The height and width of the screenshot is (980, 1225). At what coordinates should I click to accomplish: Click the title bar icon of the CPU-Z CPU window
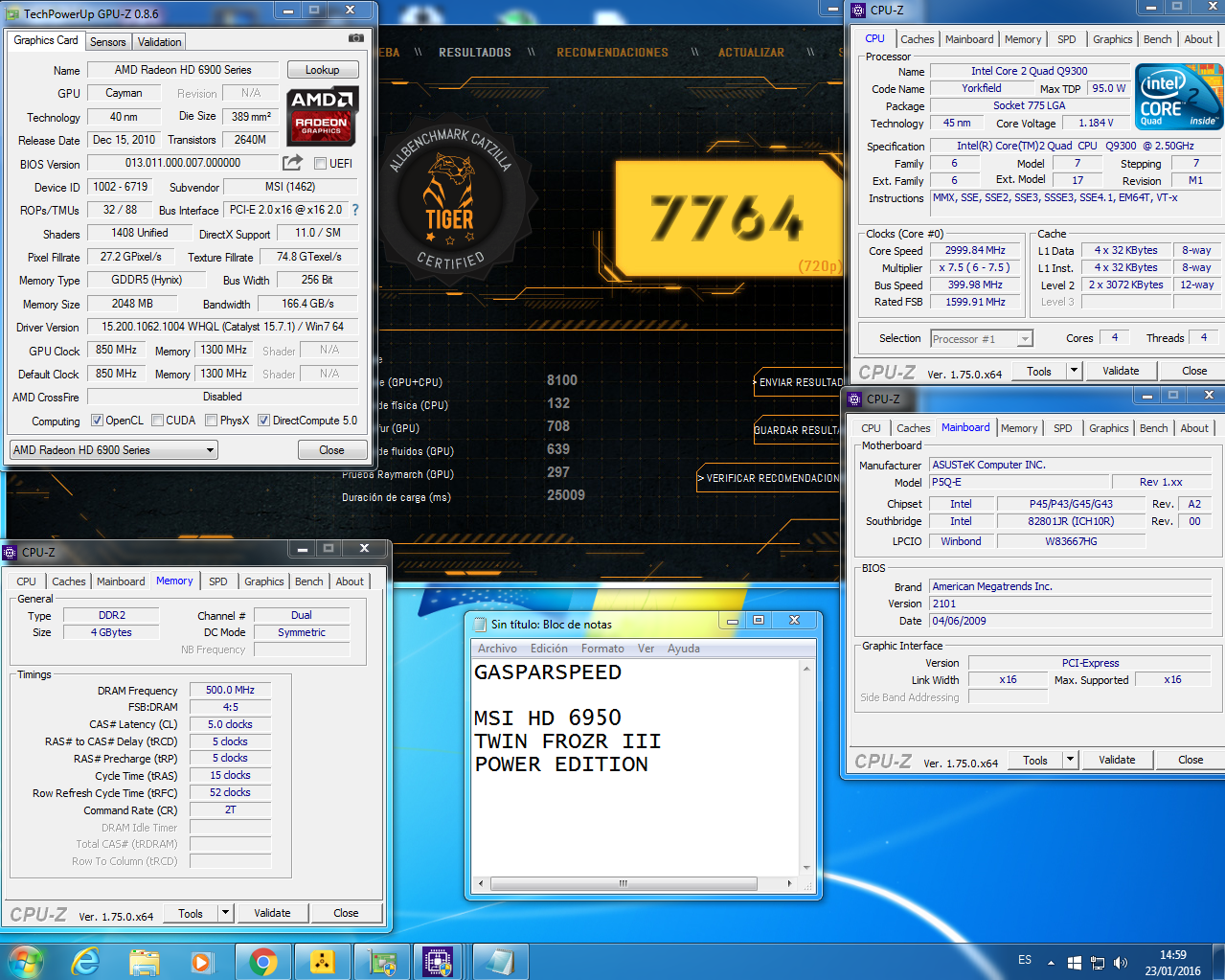coord(858,11)
